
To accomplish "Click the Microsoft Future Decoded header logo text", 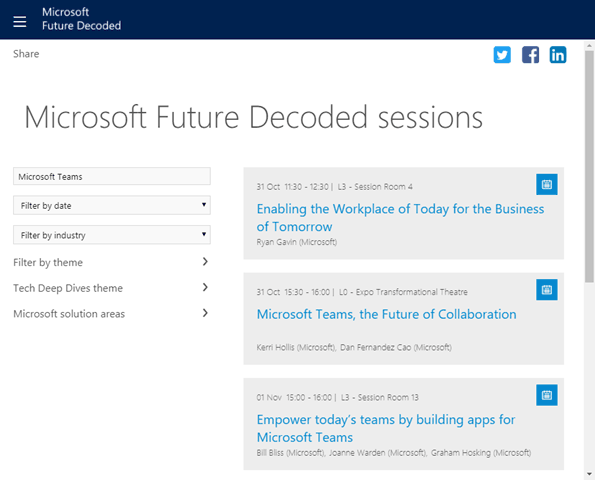I will (82, 19).
